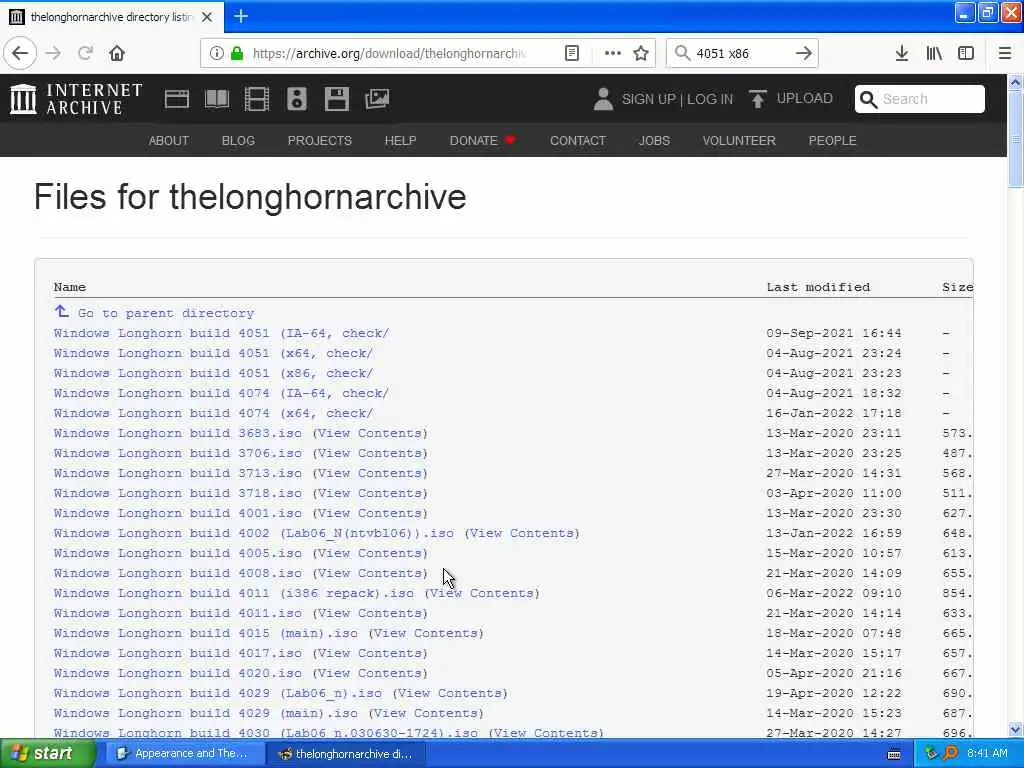
Task: Toggle reader view icon in address bar
Action: [571, 53]
